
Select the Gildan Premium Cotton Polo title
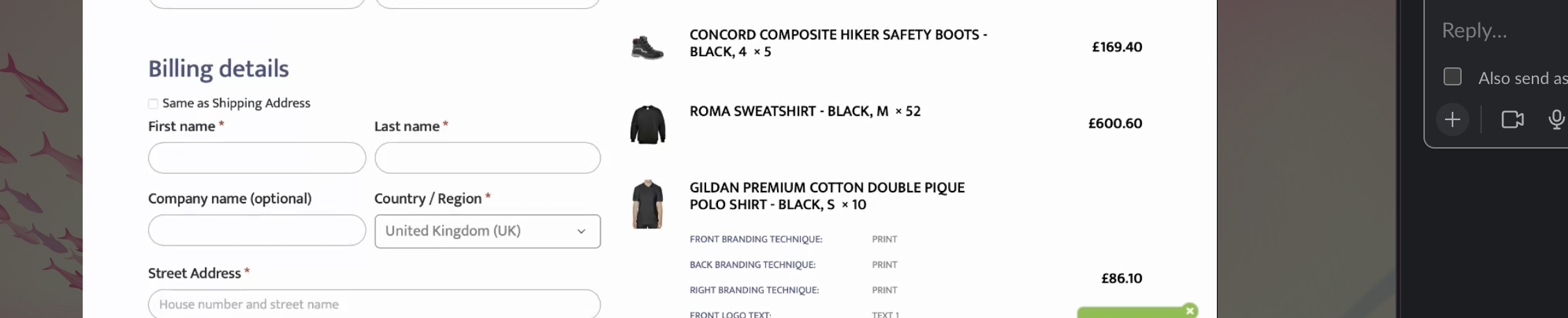827,196
